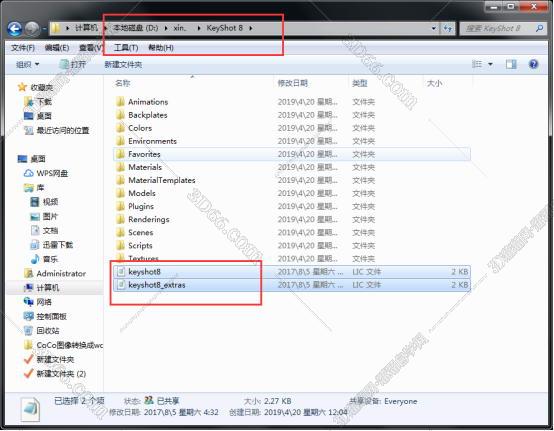Select the Scenes folder name
Image resolution: width=554 pixels, height=431 pixels.
(141, 232)
